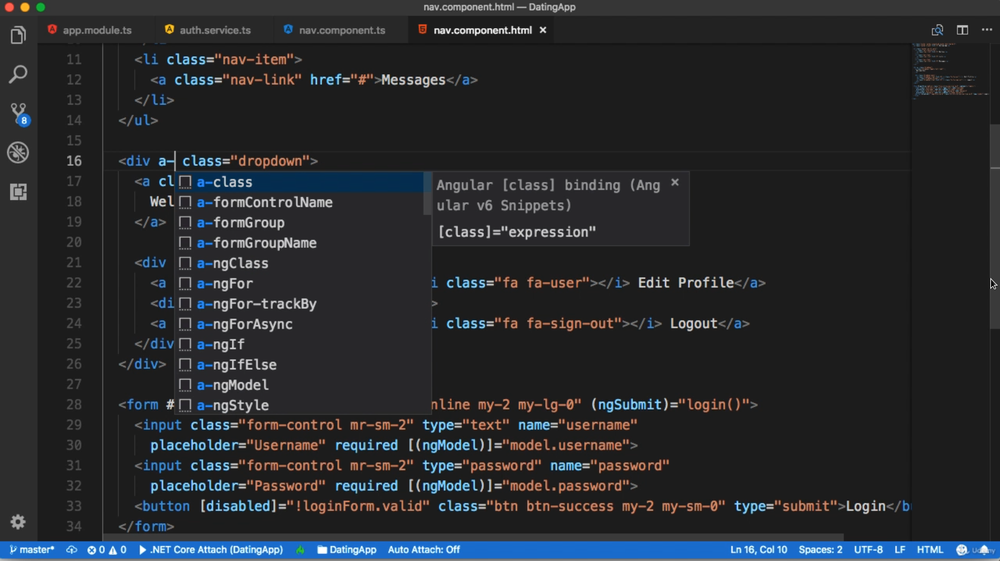Open the Manage gear settings icon
The height and width of the screenshot is (561, 1000).
[18, 522]
